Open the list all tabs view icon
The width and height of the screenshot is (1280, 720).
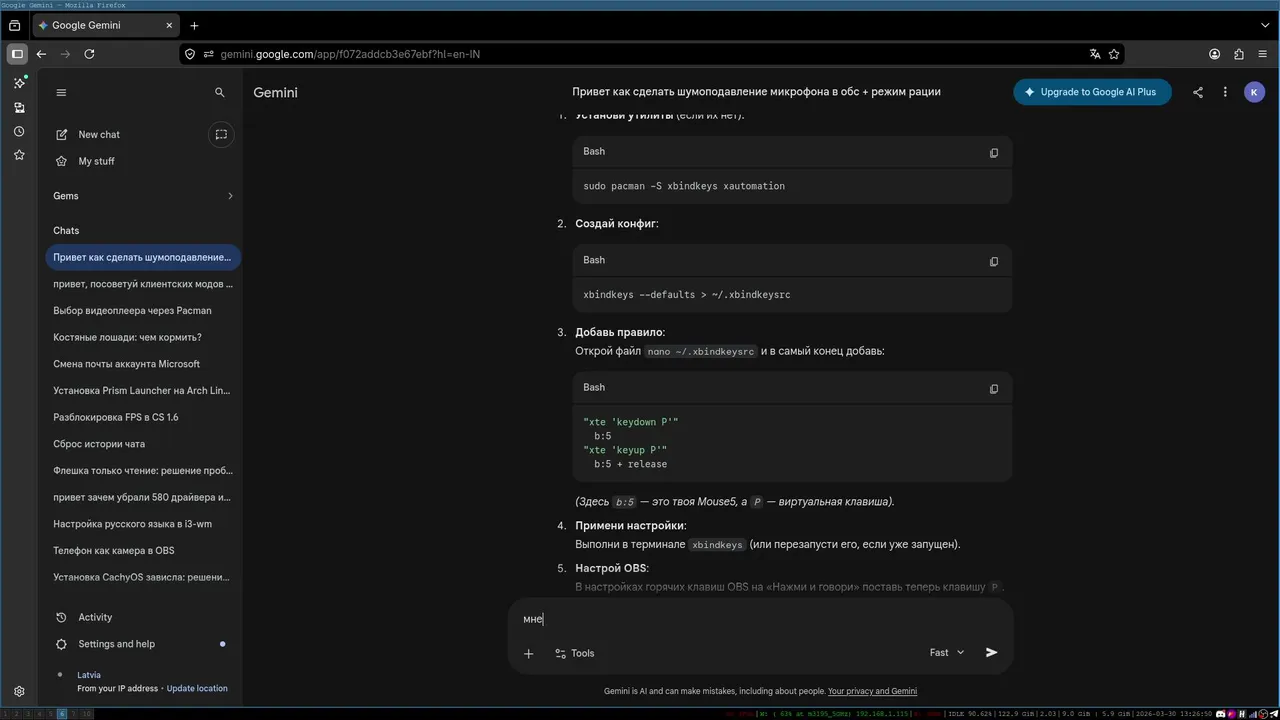click(x=15, y=25)
